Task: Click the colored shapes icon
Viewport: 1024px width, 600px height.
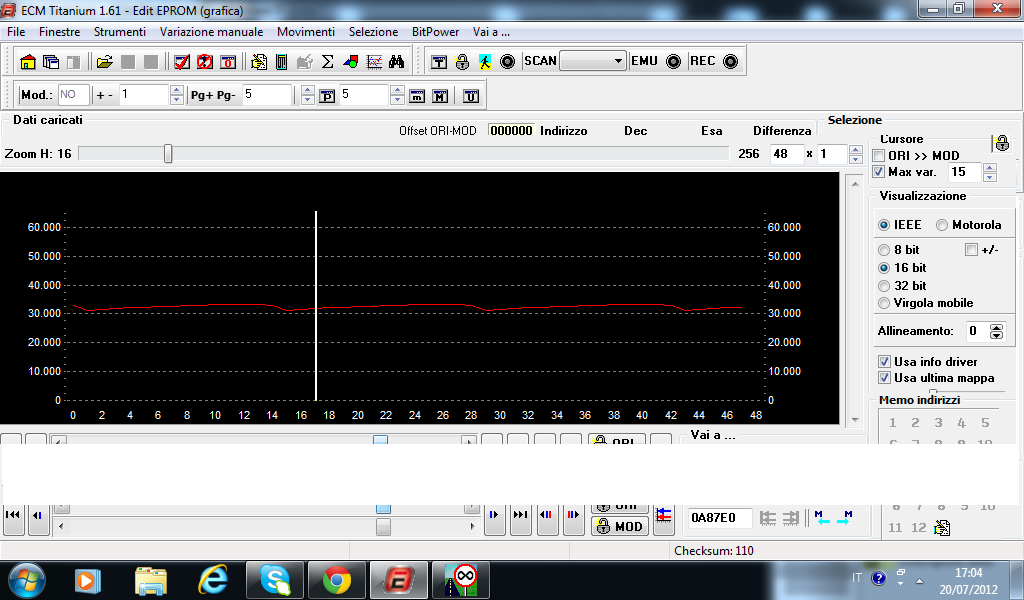Action: tap(351, 62)
